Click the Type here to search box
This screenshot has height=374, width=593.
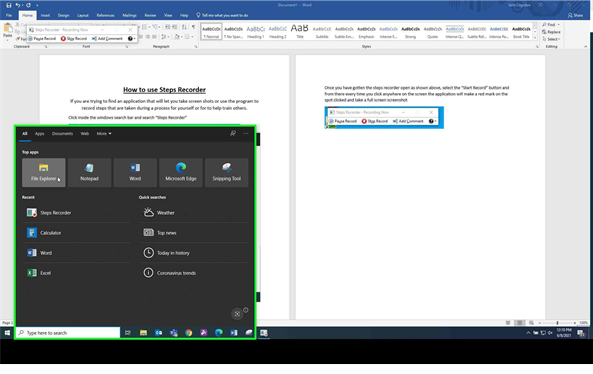pyautogui.click(x=68, y=333)
